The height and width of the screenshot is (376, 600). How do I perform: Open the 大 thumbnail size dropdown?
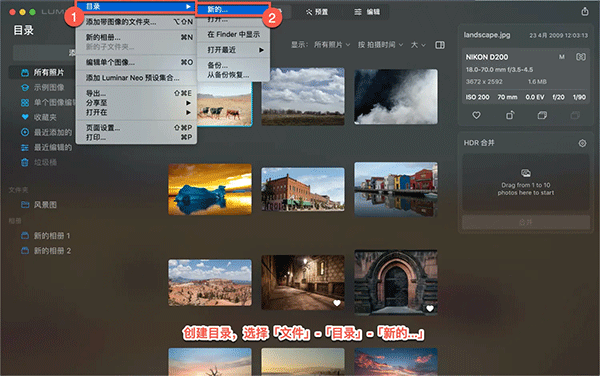point(418,45)
